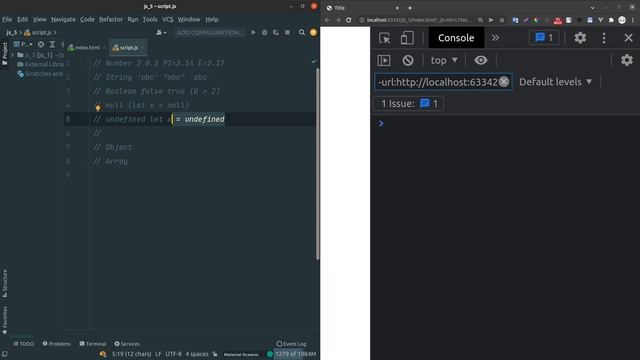Open the TODO tool window
The width and height of the screenshot is (640, 360).
(x=24, y=344)
